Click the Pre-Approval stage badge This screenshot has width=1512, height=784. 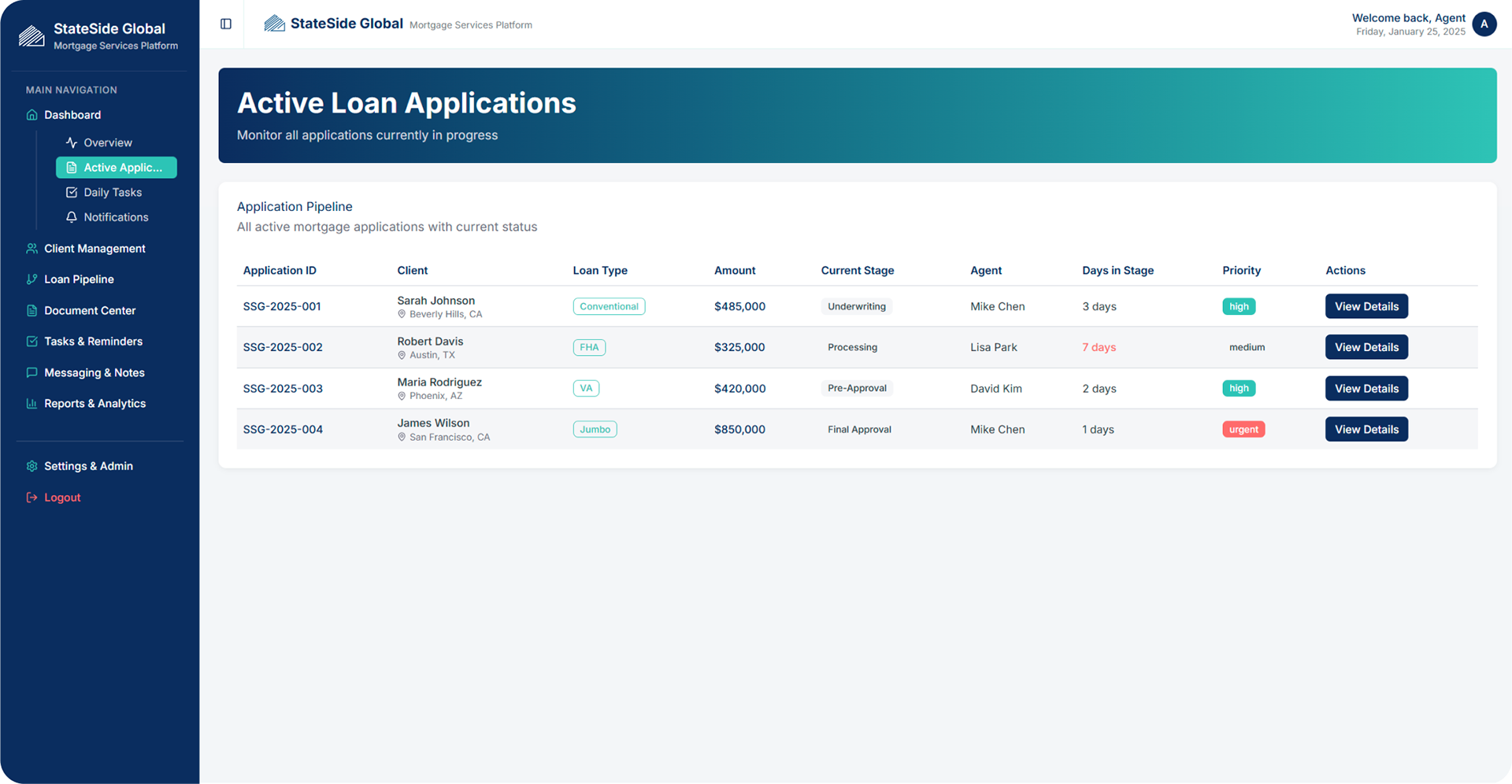point(857,388)
